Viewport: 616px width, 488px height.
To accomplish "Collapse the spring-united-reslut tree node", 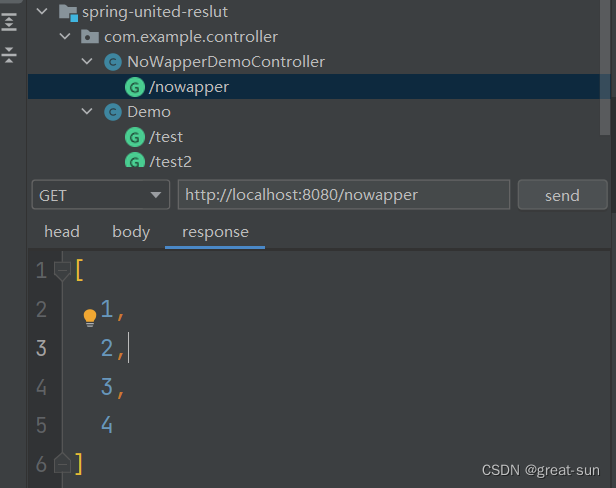I will [42, 11].
